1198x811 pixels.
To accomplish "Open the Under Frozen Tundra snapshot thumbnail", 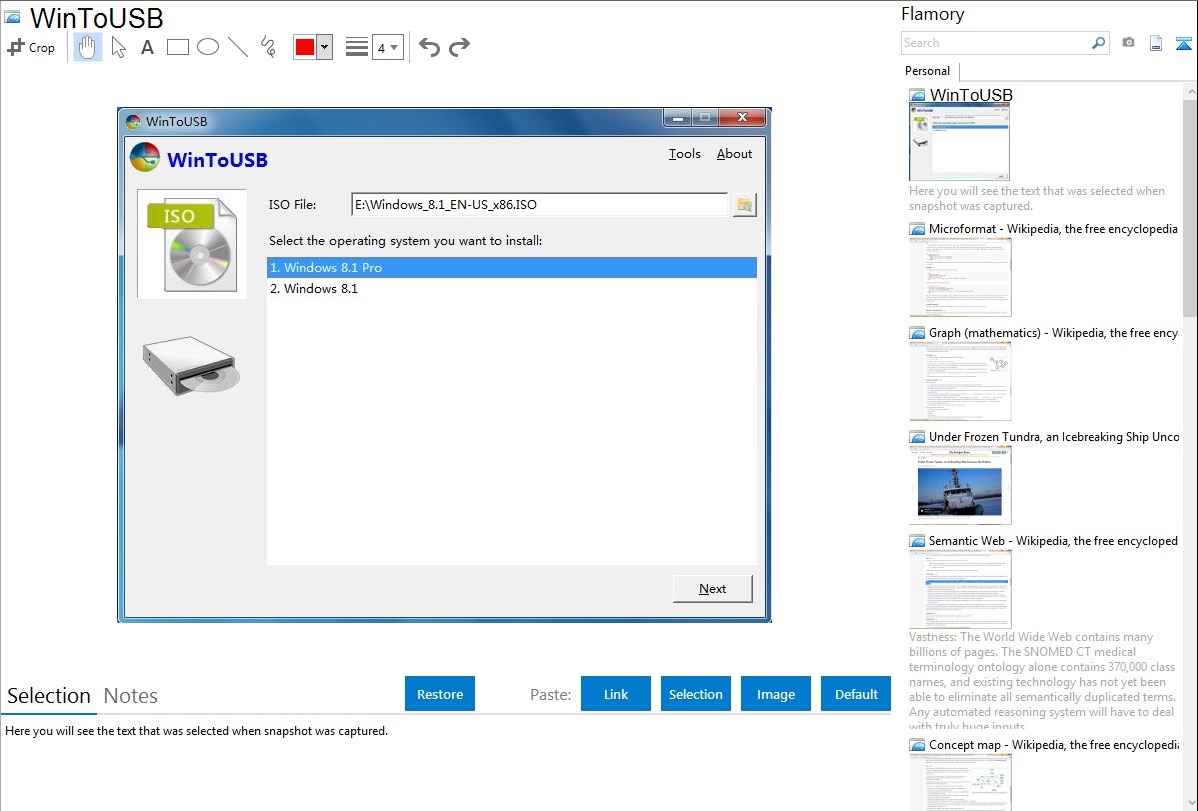I will pos(960,485).
